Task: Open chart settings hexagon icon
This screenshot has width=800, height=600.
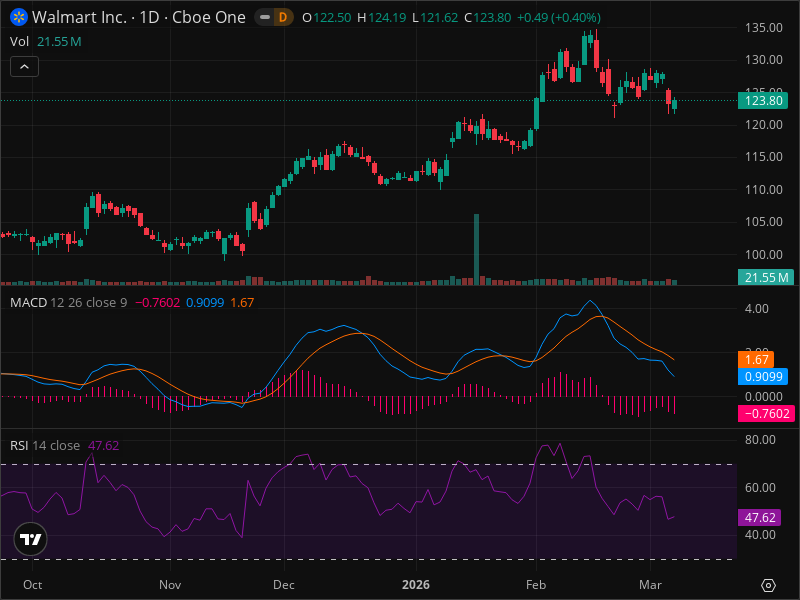Action: 768,585
